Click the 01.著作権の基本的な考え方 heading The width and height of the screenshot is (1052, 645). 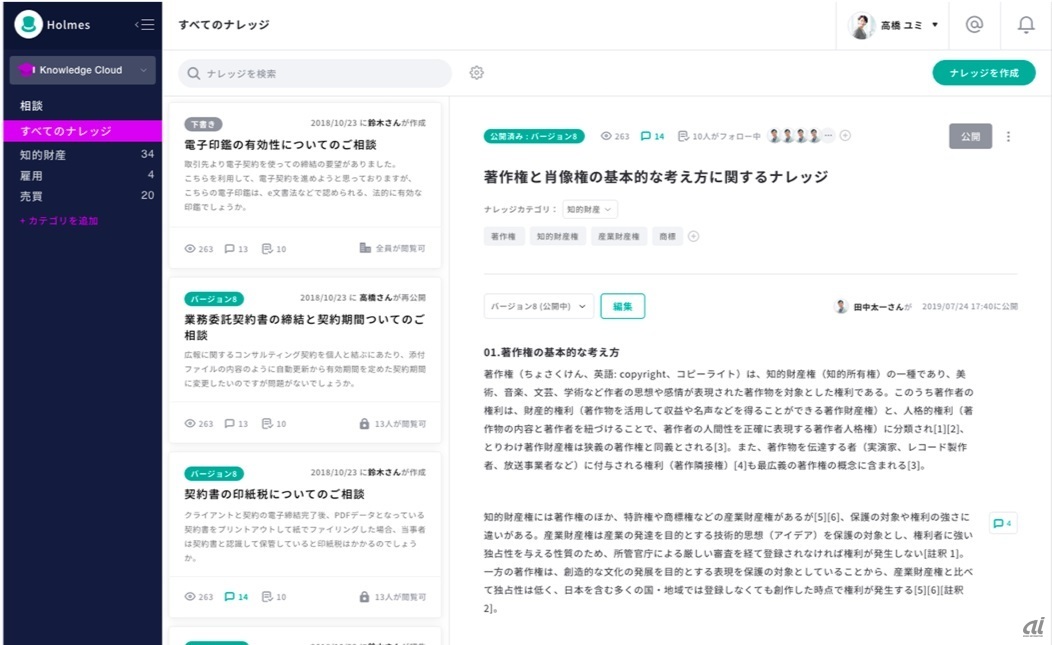(x=551, y=352)
